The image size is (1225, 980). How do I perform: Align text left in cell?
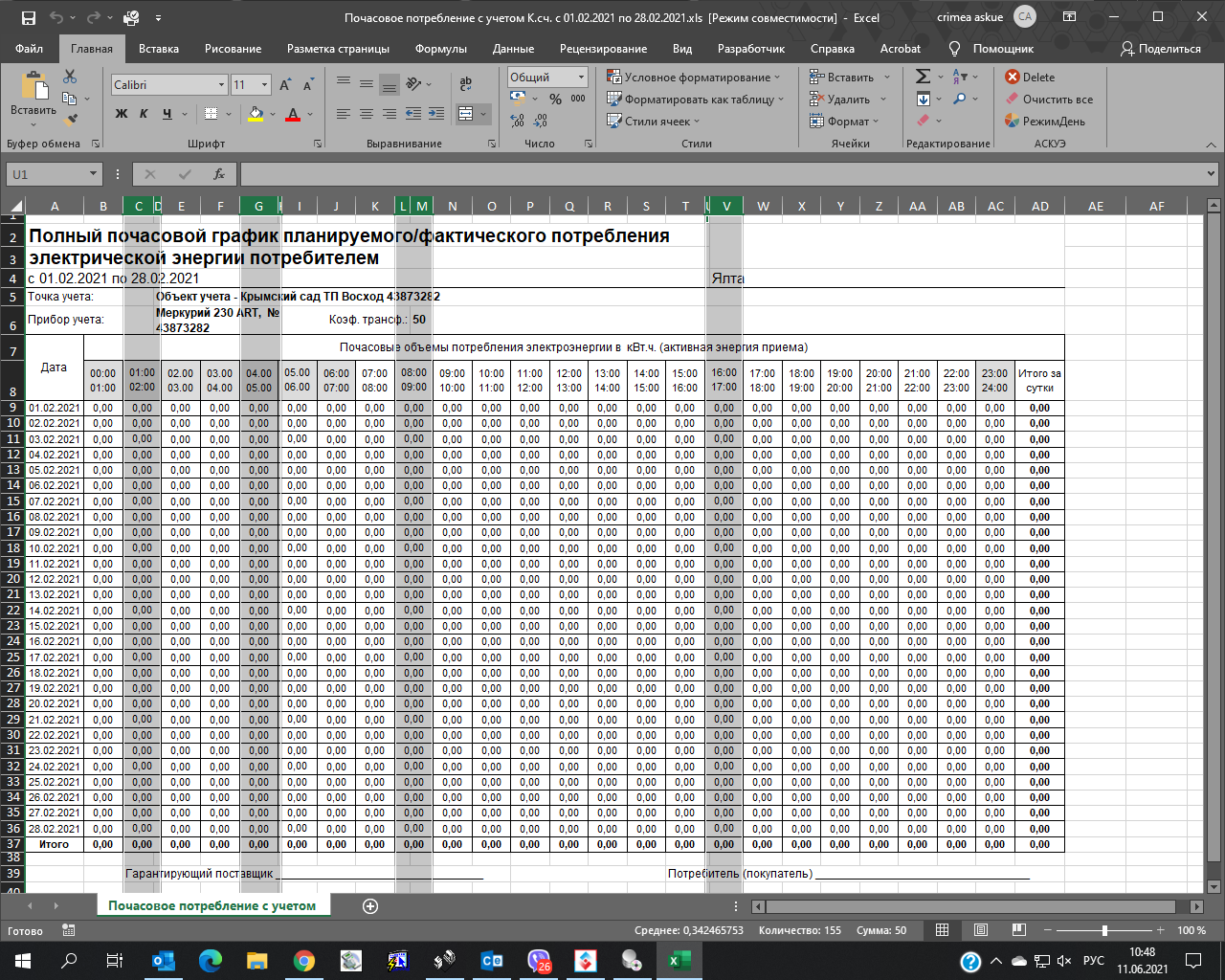click(344, 114)
